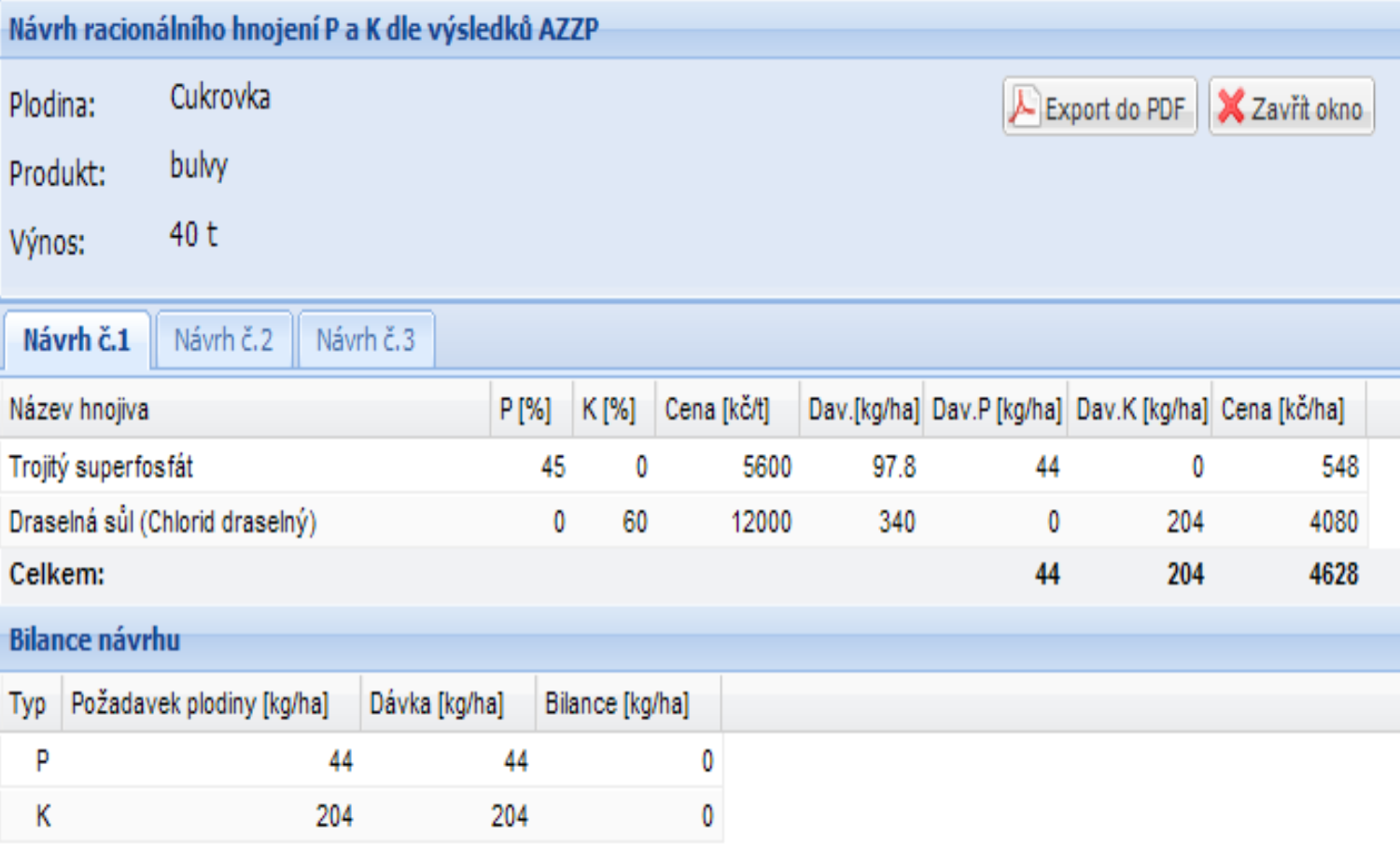Screen dimensions: 1400x848
Task: Click the K content value 60
Action: click(x=635, y=521)
